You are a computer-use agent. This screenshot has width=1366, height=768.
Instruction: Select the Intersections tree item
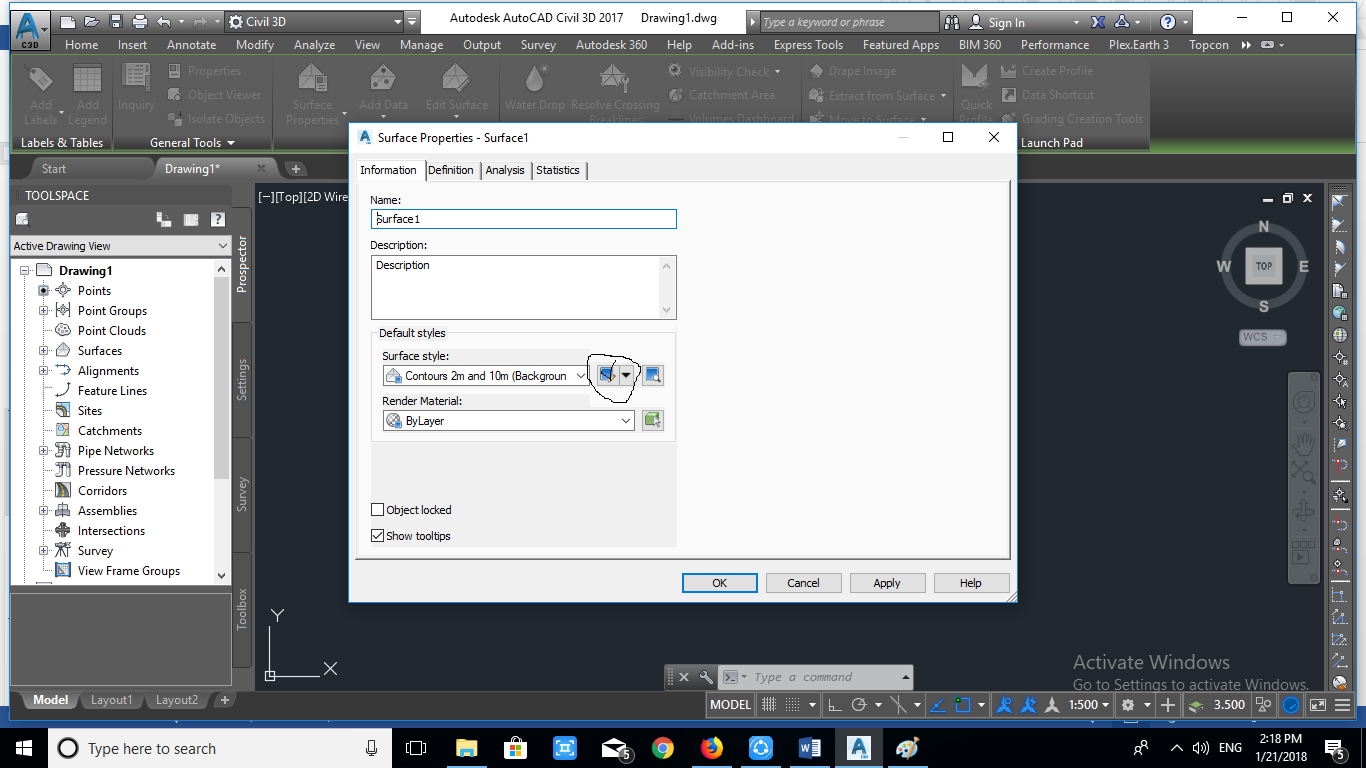(111, 531)
